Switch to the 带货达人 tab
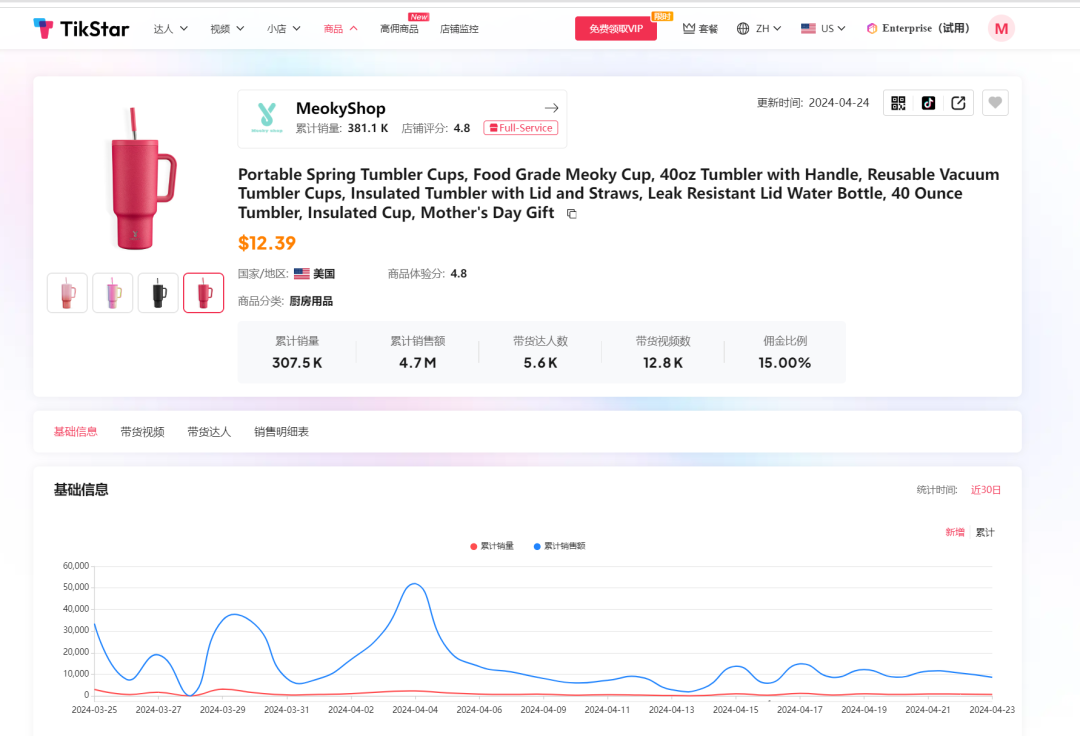 [x=209, y=432]
